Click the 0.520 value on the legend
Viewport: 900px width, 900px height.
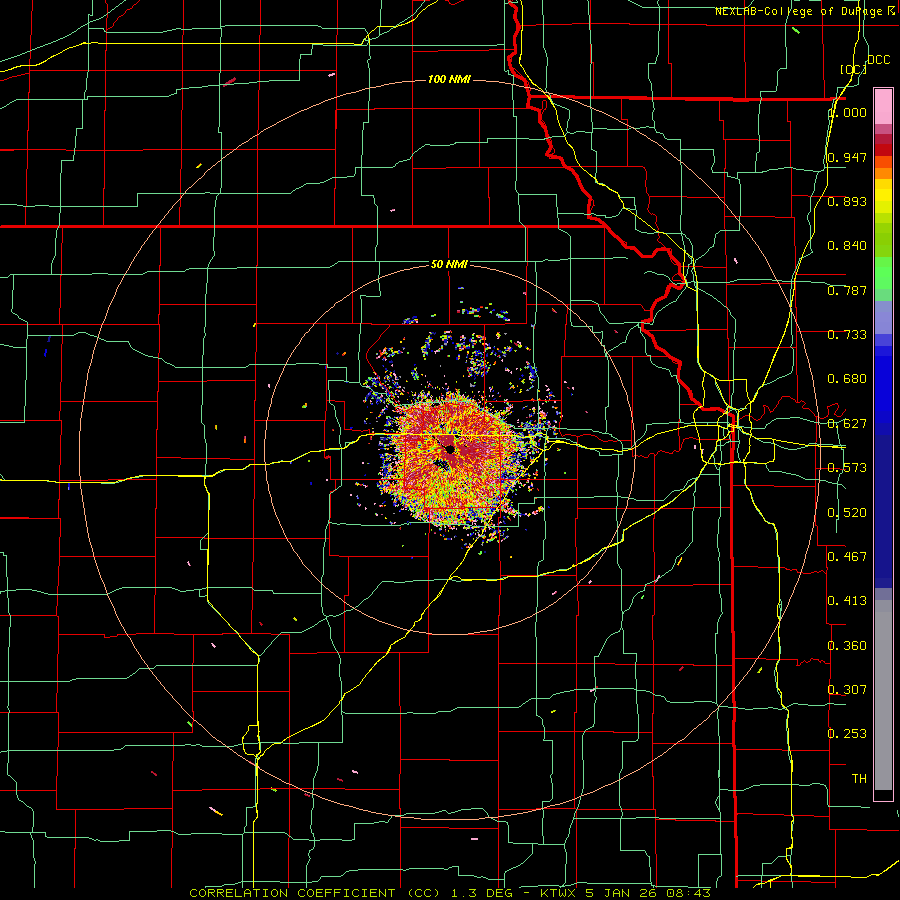tap(847, 513)
